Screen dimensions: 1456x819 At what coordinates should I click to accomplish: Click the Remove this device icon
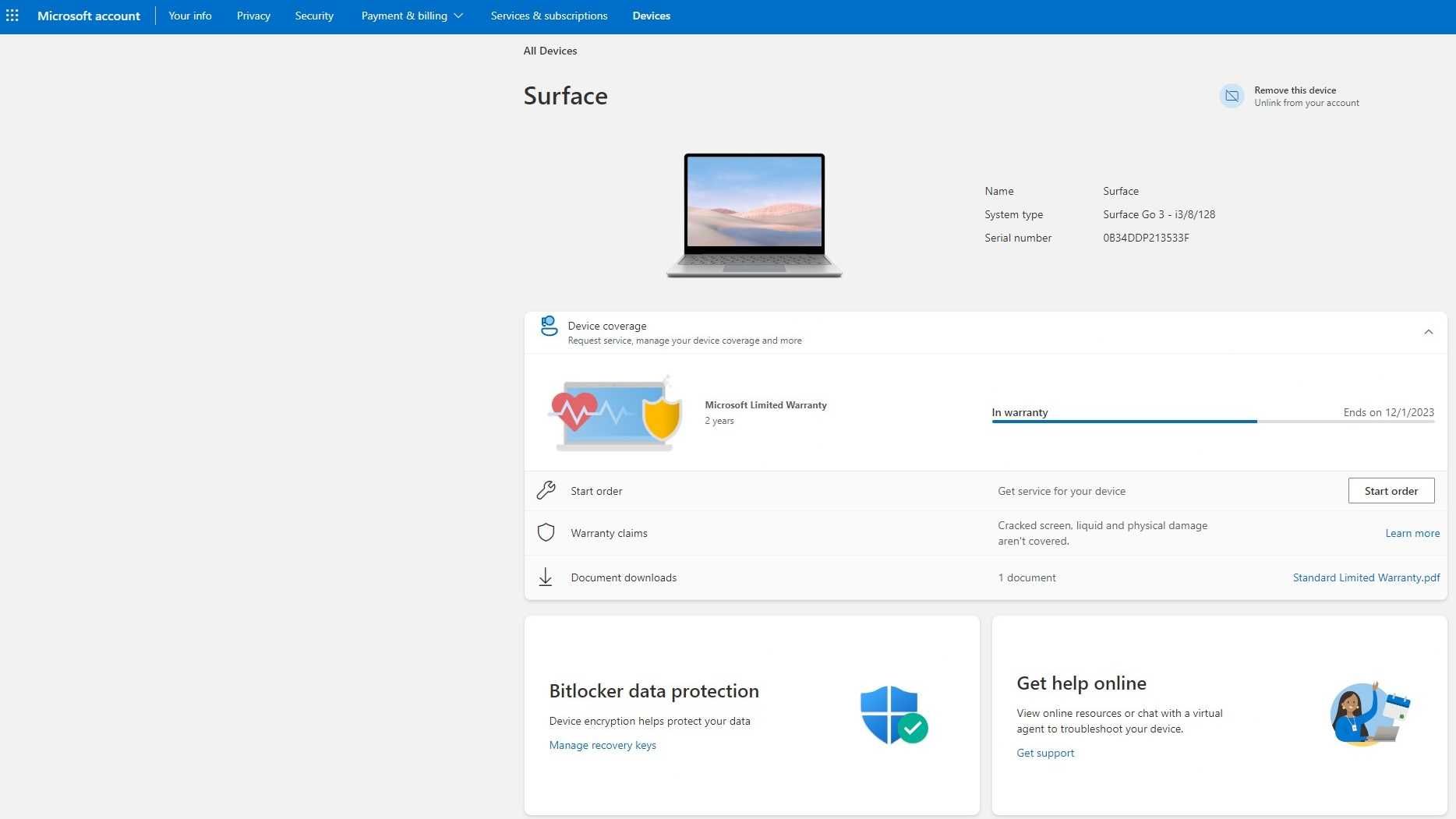tap(1232, 96)
